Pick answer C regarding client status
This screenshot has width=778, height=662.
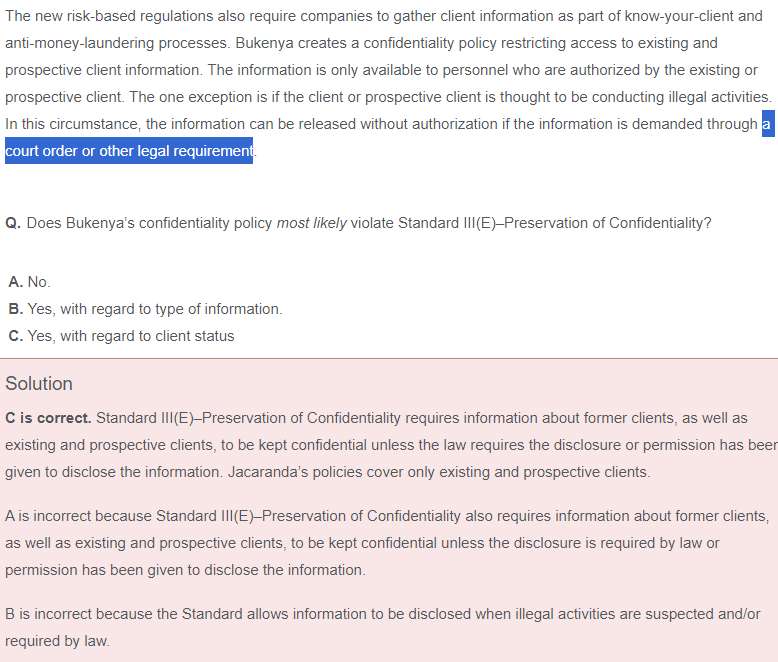pos(121,336)
